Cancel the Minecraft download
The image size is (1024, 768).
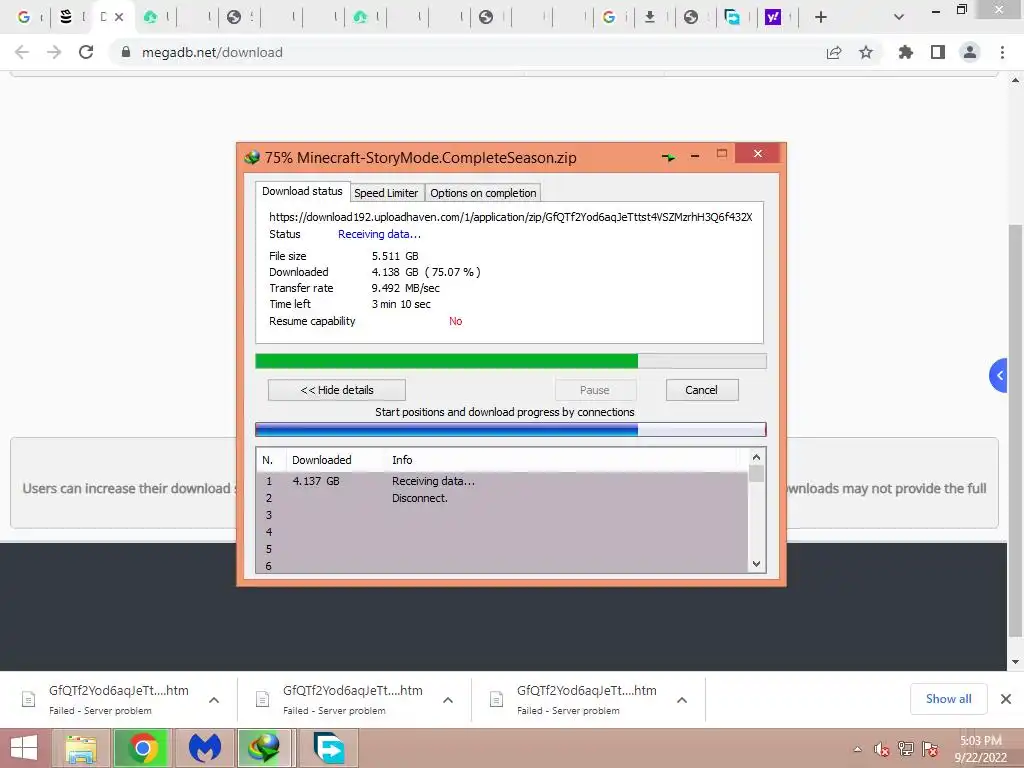[701, 390]
